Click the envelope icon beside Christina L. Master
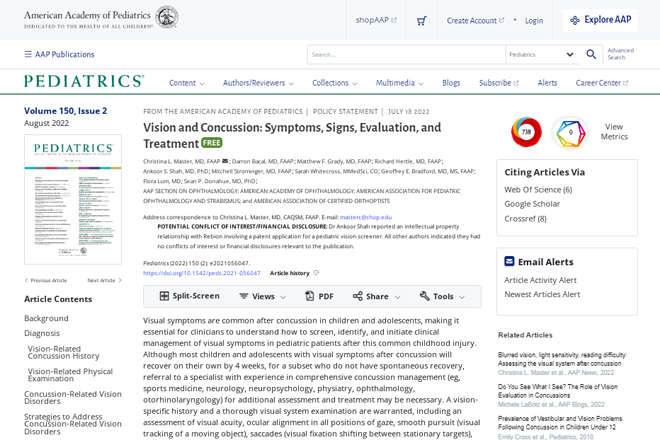660x440 pixels. pos(225,161)
